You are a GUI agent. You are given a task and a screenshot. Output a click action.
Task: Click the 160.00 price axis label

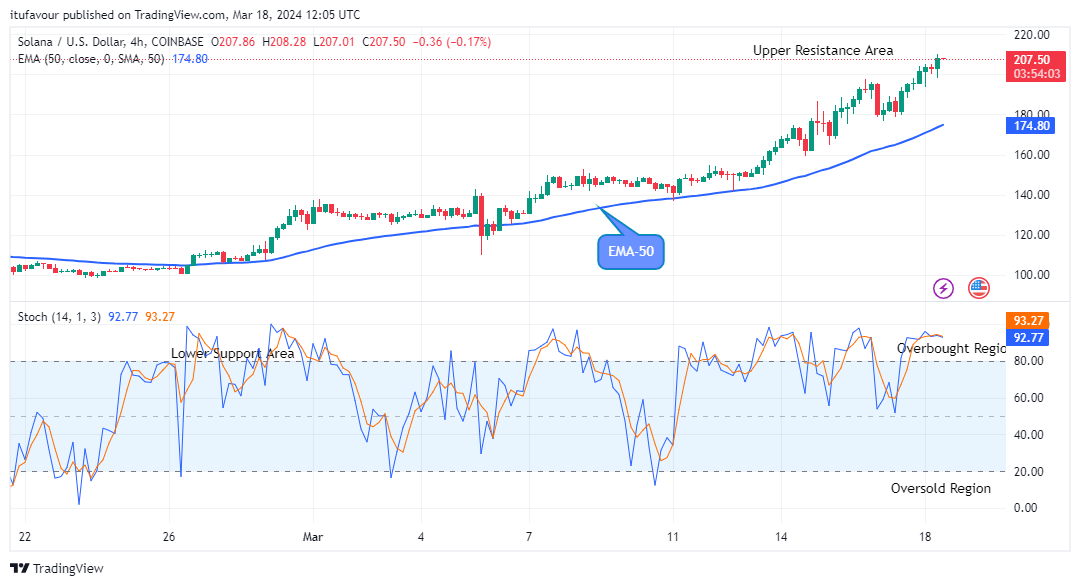point(1032,155)
